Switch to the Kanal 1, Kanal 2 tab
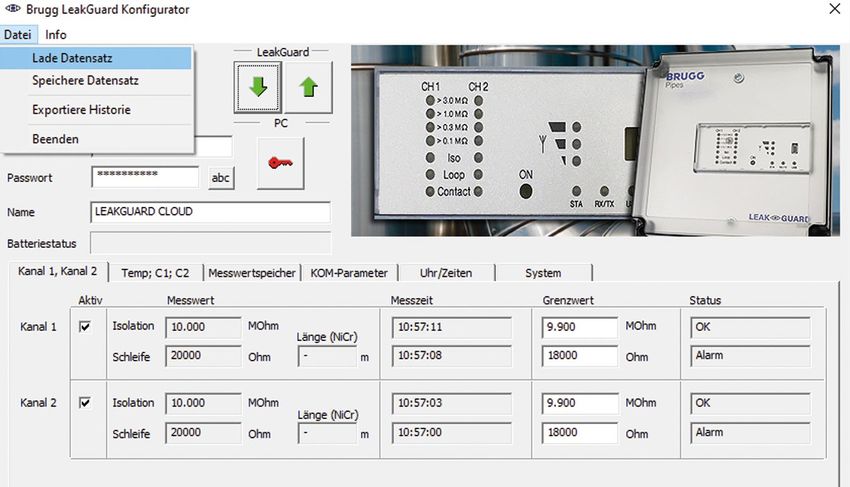Image resolution: width=850 pixels, height=487 pixels. (x=58, y=271)
